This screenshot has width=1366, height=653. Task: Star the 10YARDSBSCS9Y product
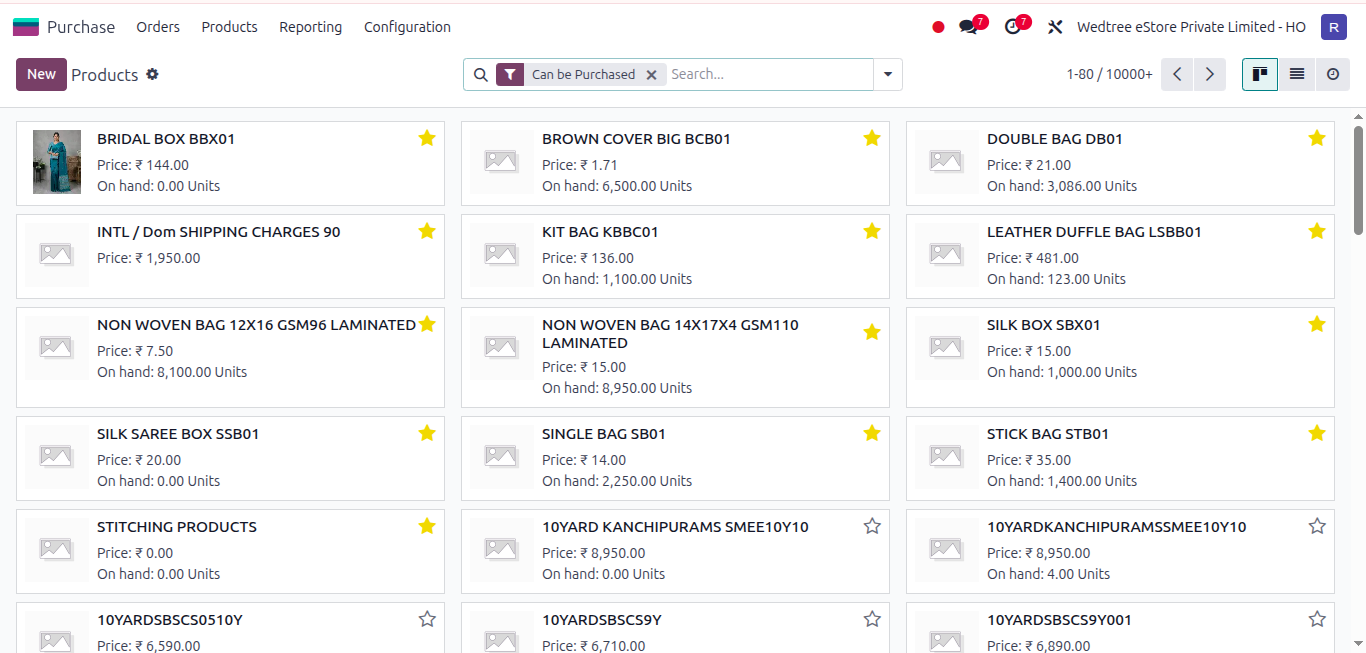(x=872, y=619)
